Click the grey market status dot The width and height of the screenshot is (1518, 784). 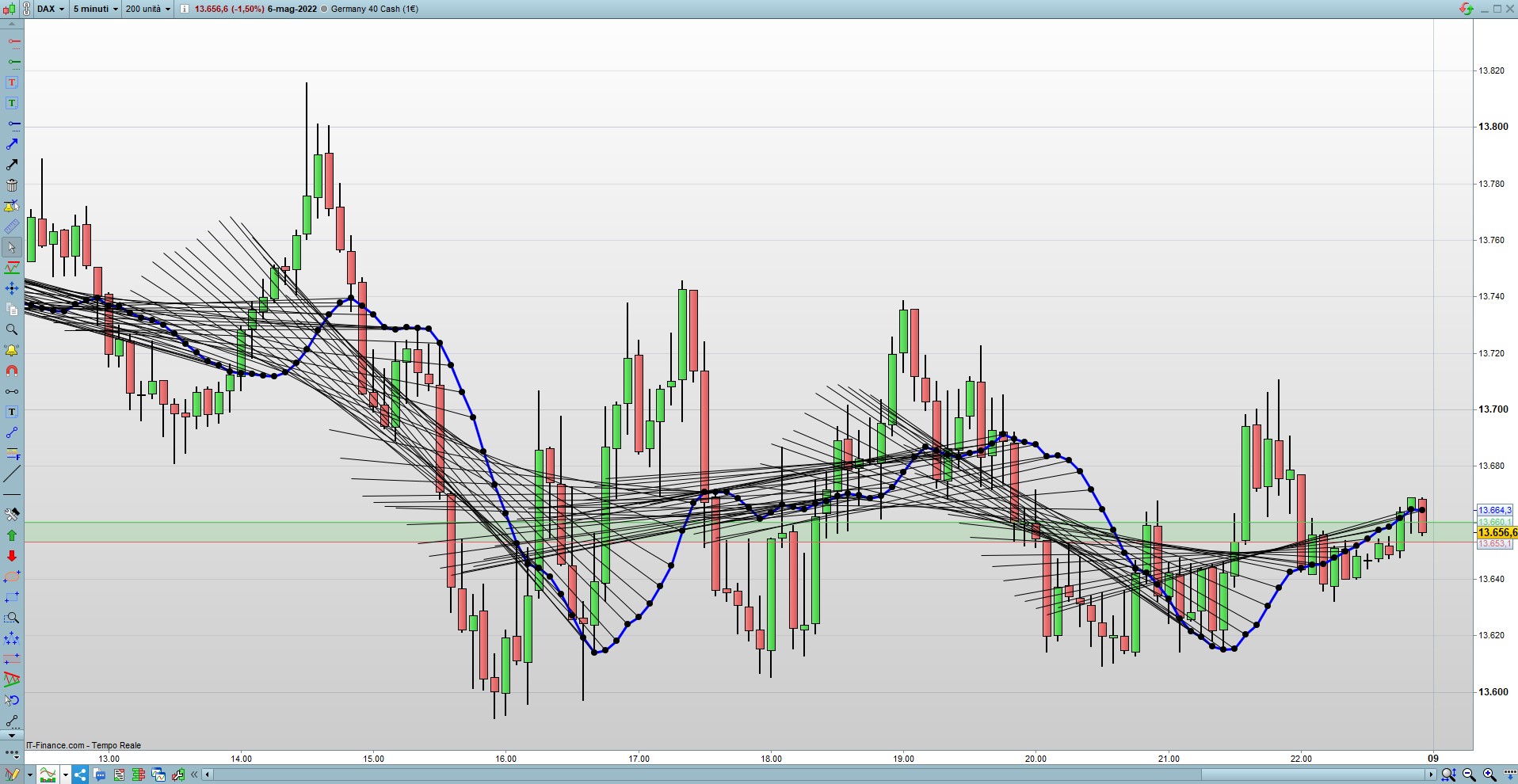tap(324, 9)
